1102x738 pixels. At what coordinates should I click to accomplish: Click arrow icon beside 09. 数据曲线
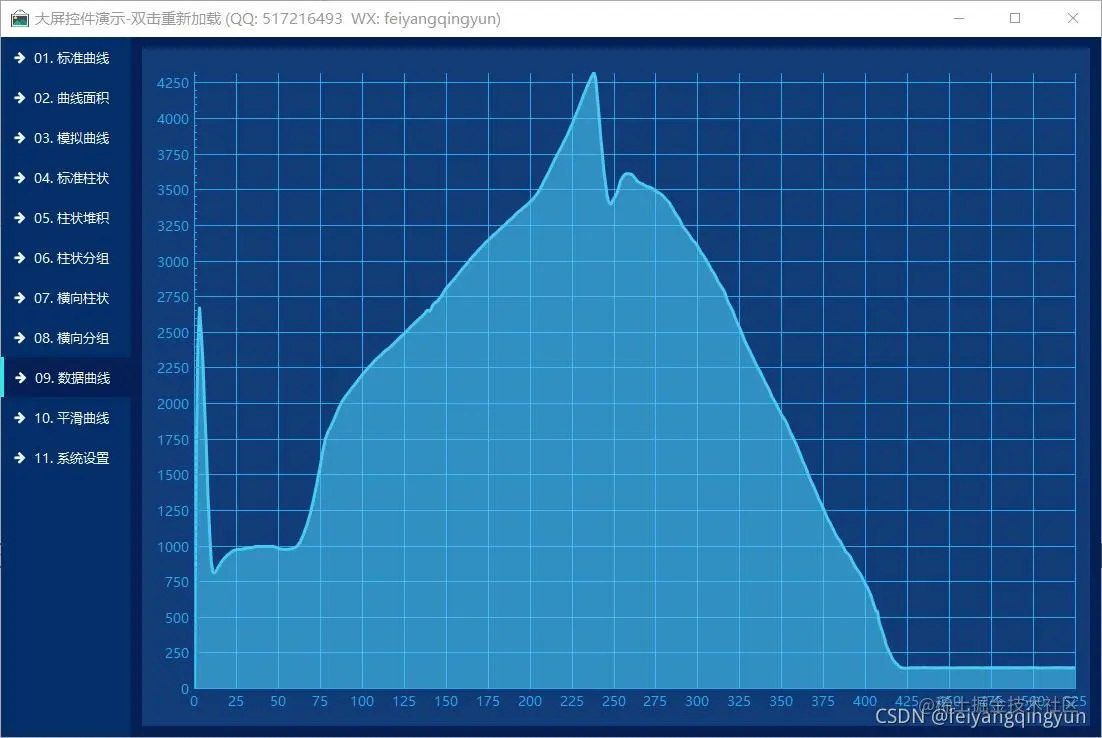(20, 378)
